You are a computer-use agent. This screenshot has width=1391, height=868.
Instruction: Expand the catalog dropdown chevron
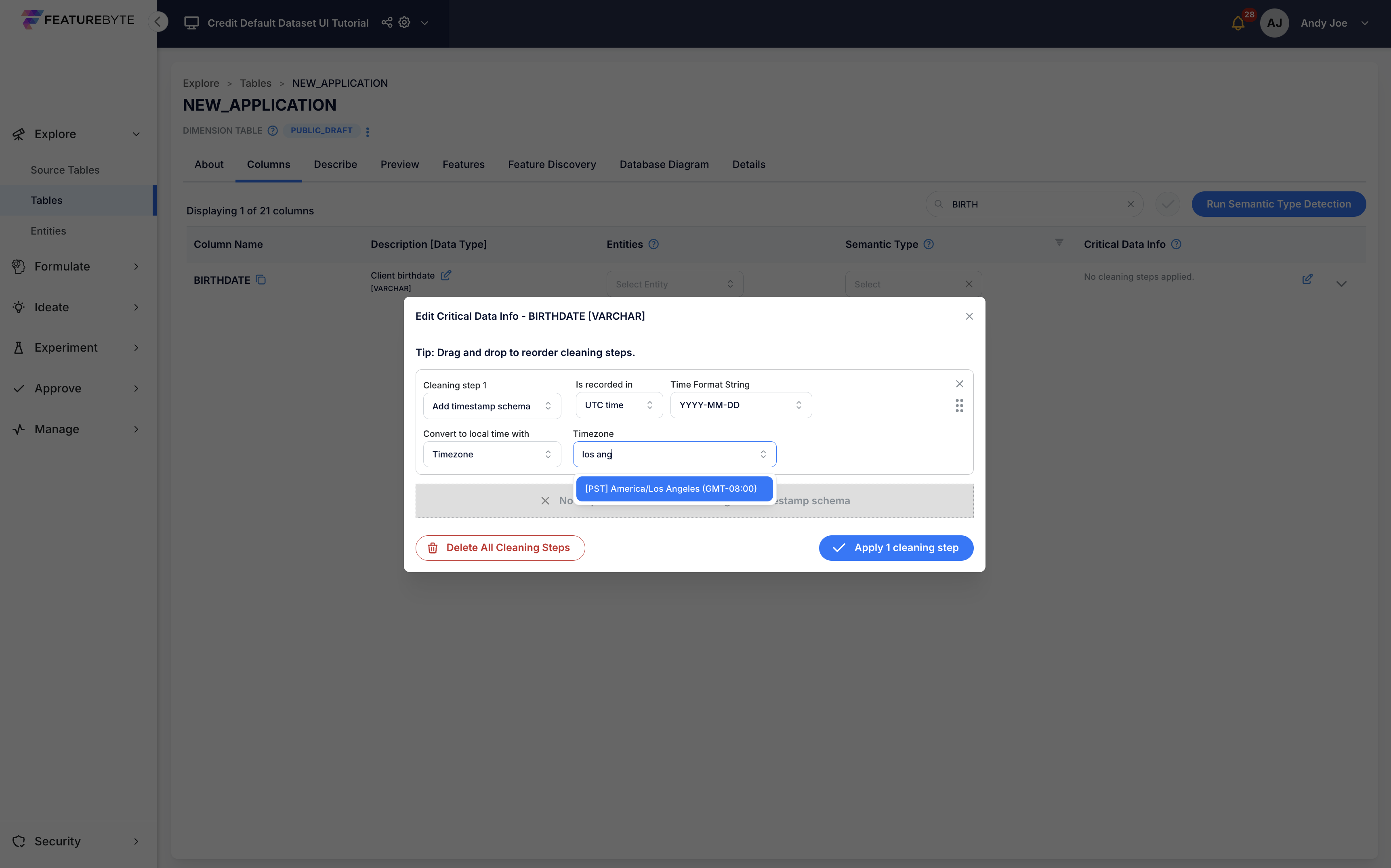(424, 23)
